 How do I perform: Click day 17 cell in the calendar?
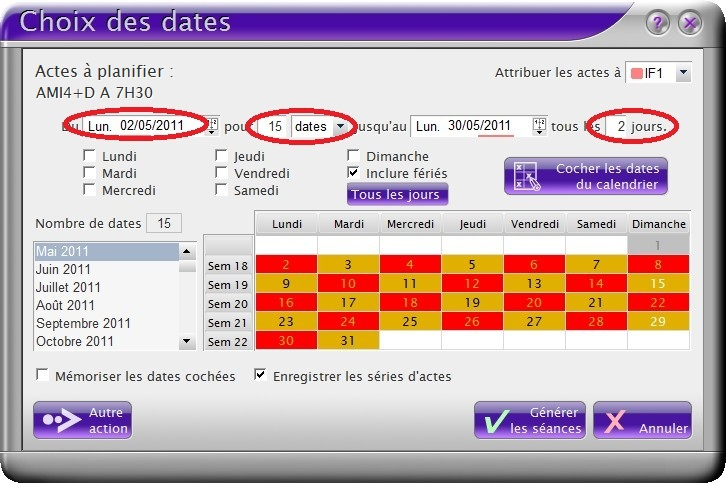pyautogui.click(x=348, y=303)
